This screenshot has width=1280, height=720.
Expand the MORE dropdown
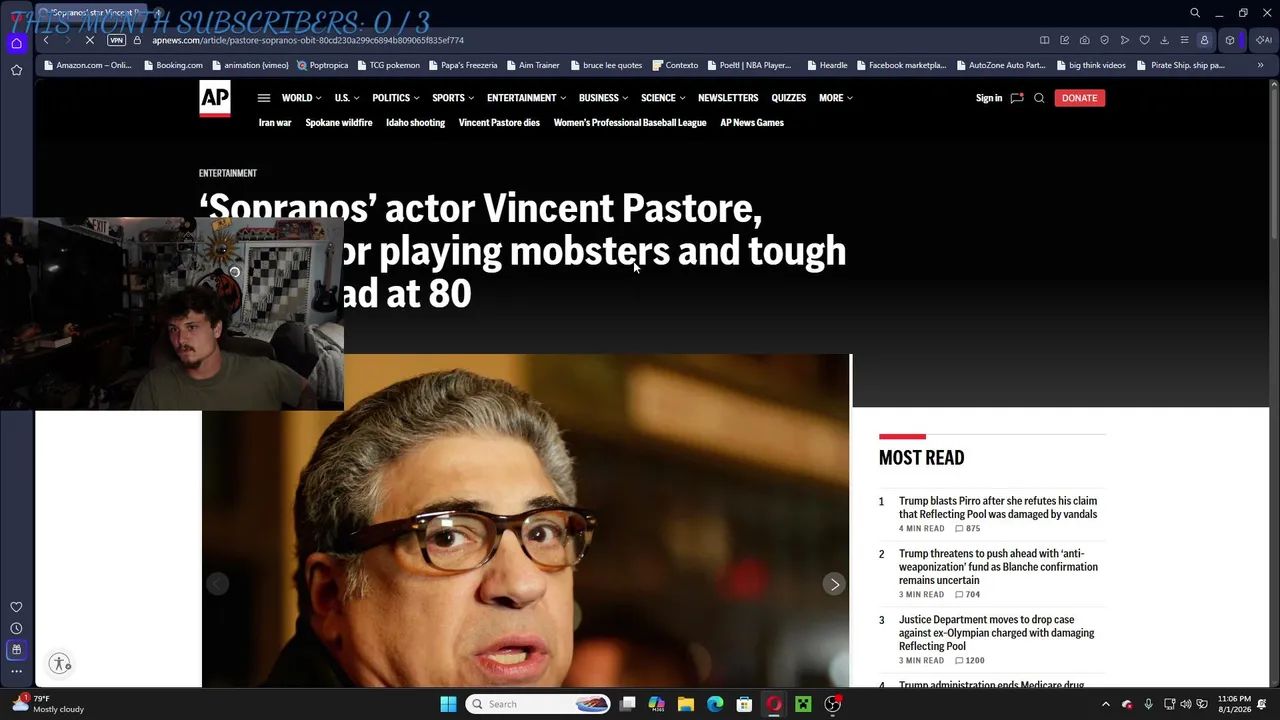click(836, 98)
